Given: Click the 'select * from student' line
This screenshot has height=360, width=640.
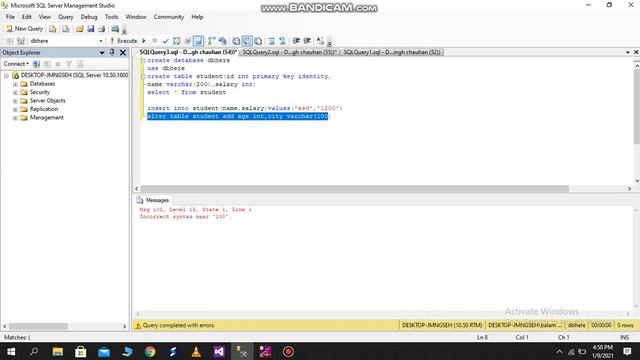Looking at the screenshot, I should (187, 92).
